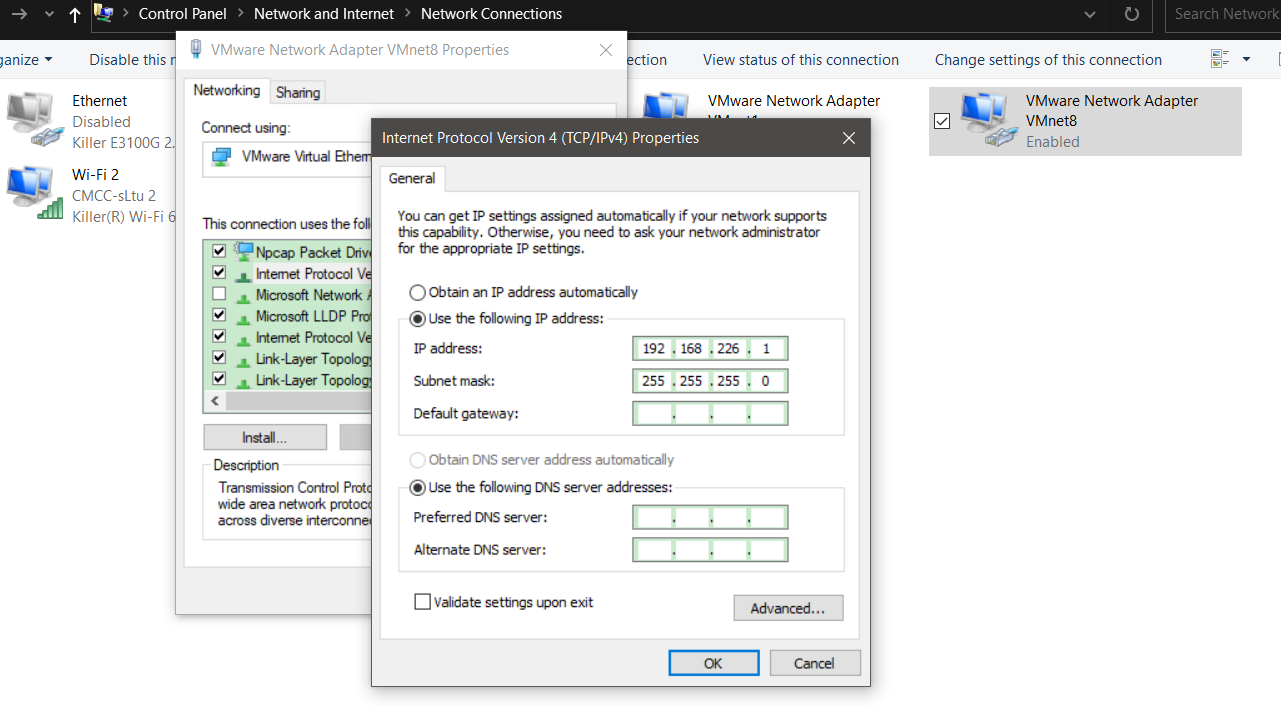This screenshot has height=706, width=1281.
Task: Click the Default gateway field
Action: [x=710, y=413]
